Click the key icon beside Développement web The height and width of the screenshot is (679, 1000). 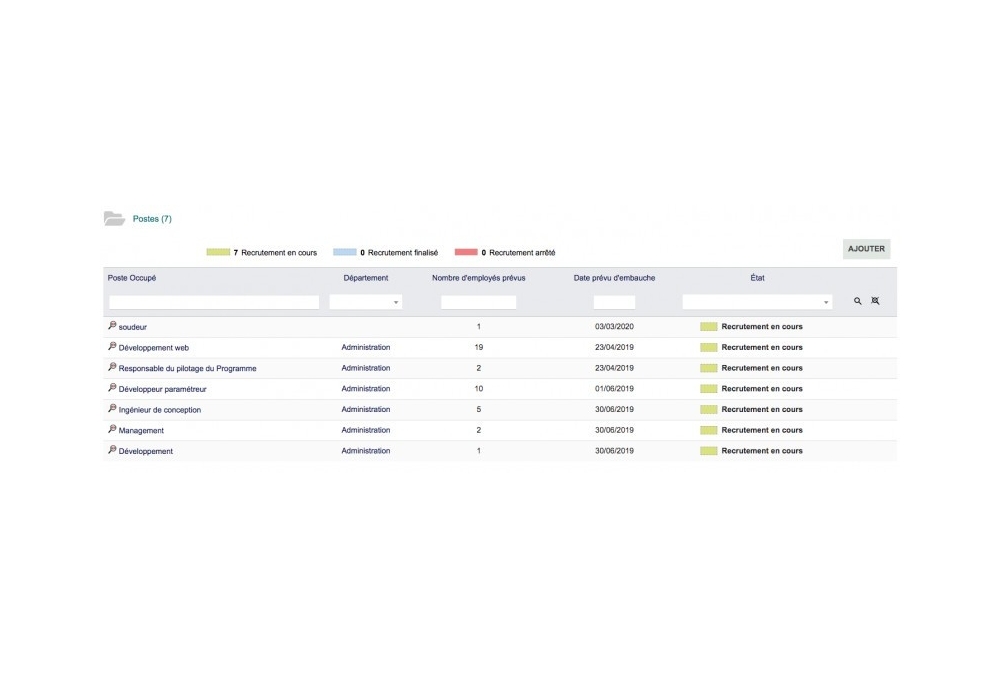click(112, 347)
